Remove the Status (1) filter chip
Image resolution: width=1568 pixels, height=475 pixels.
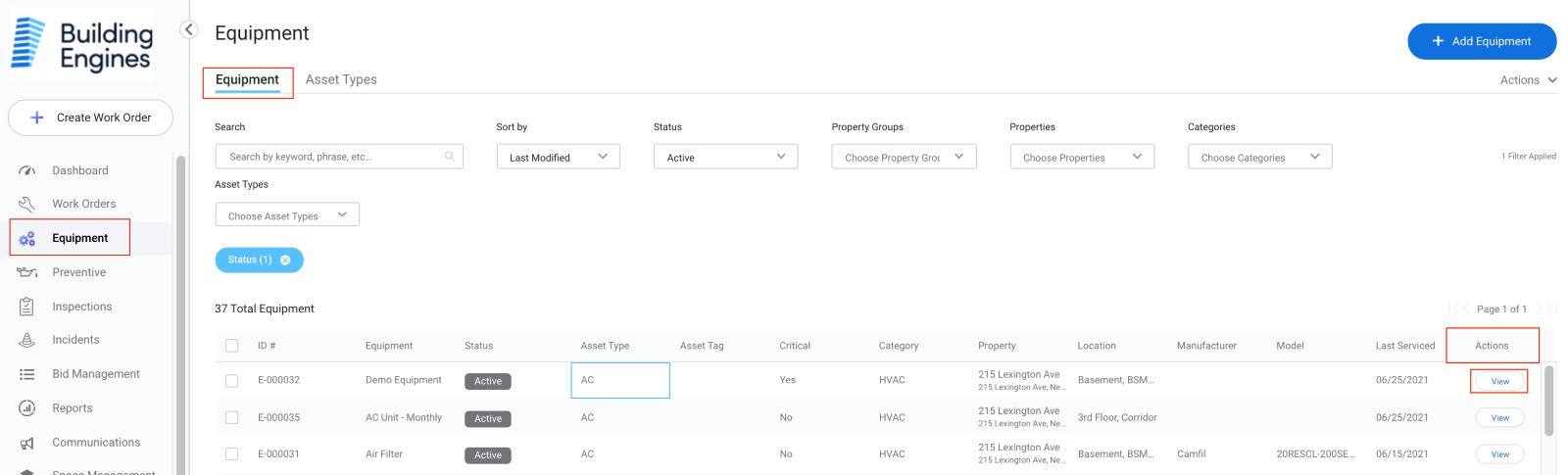click(285, 261)
